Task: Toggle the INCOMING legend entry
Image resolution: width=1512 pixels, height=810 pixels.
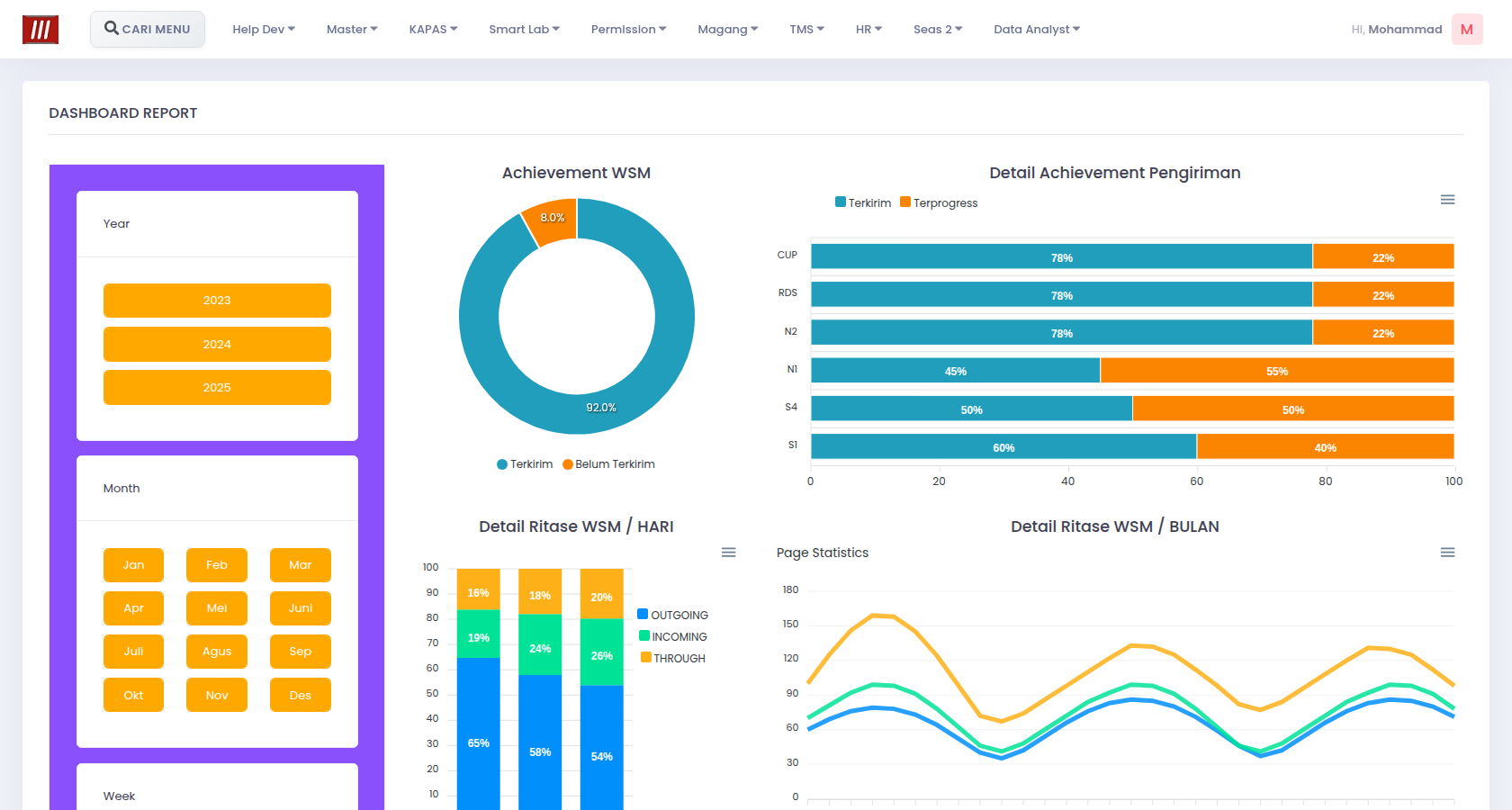Action: tap(673, 636)
